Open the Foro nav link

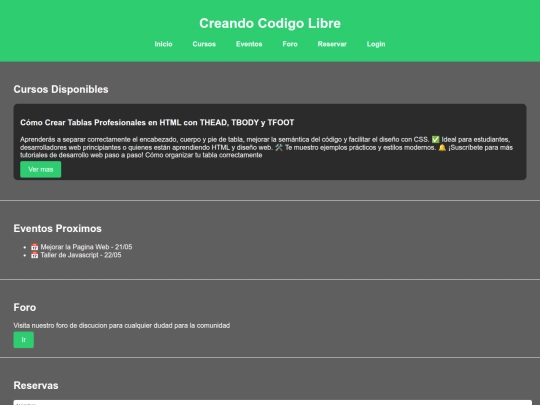click(x=290, y=44)
